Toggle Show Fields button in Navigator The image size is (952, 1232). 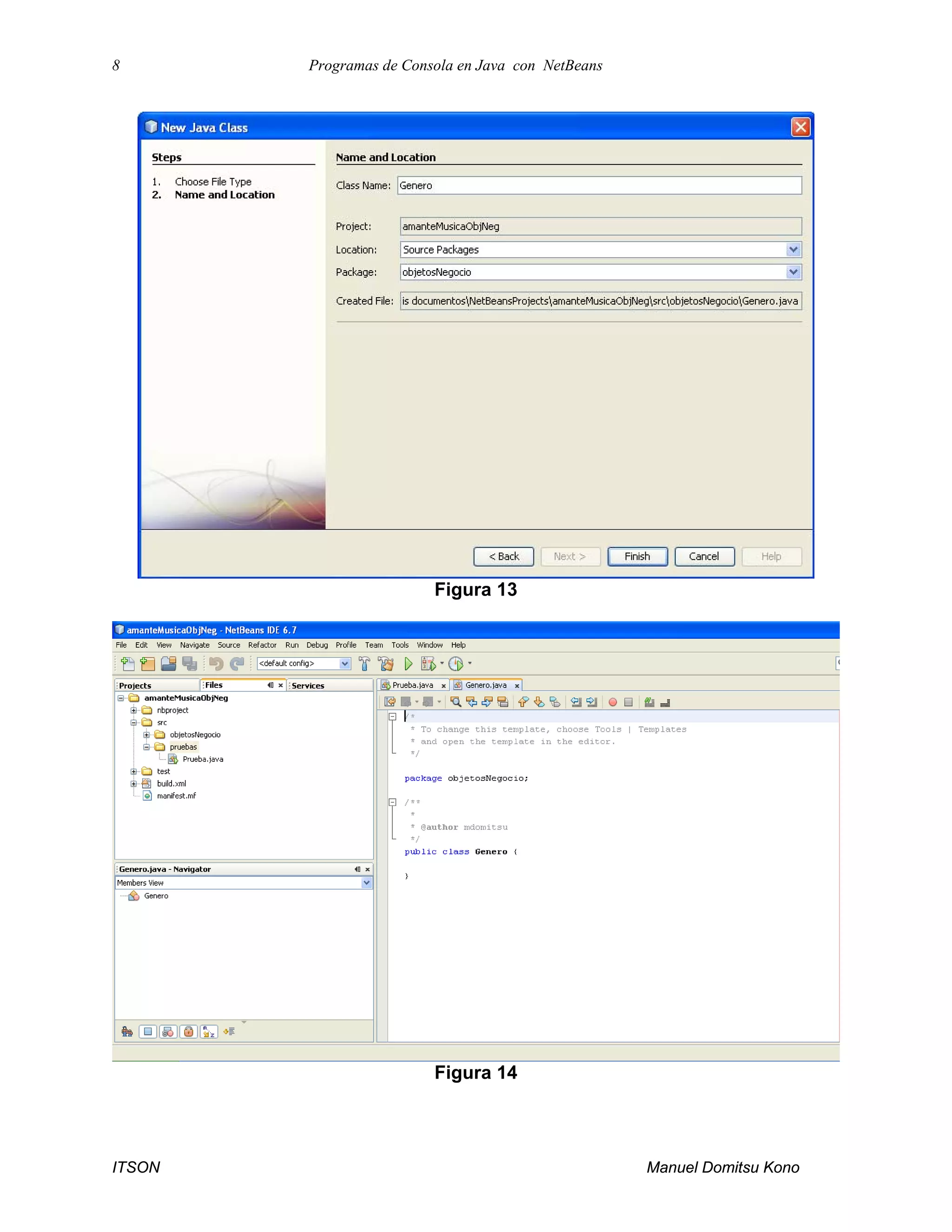pyautogui.click(x=148, y=1032)
